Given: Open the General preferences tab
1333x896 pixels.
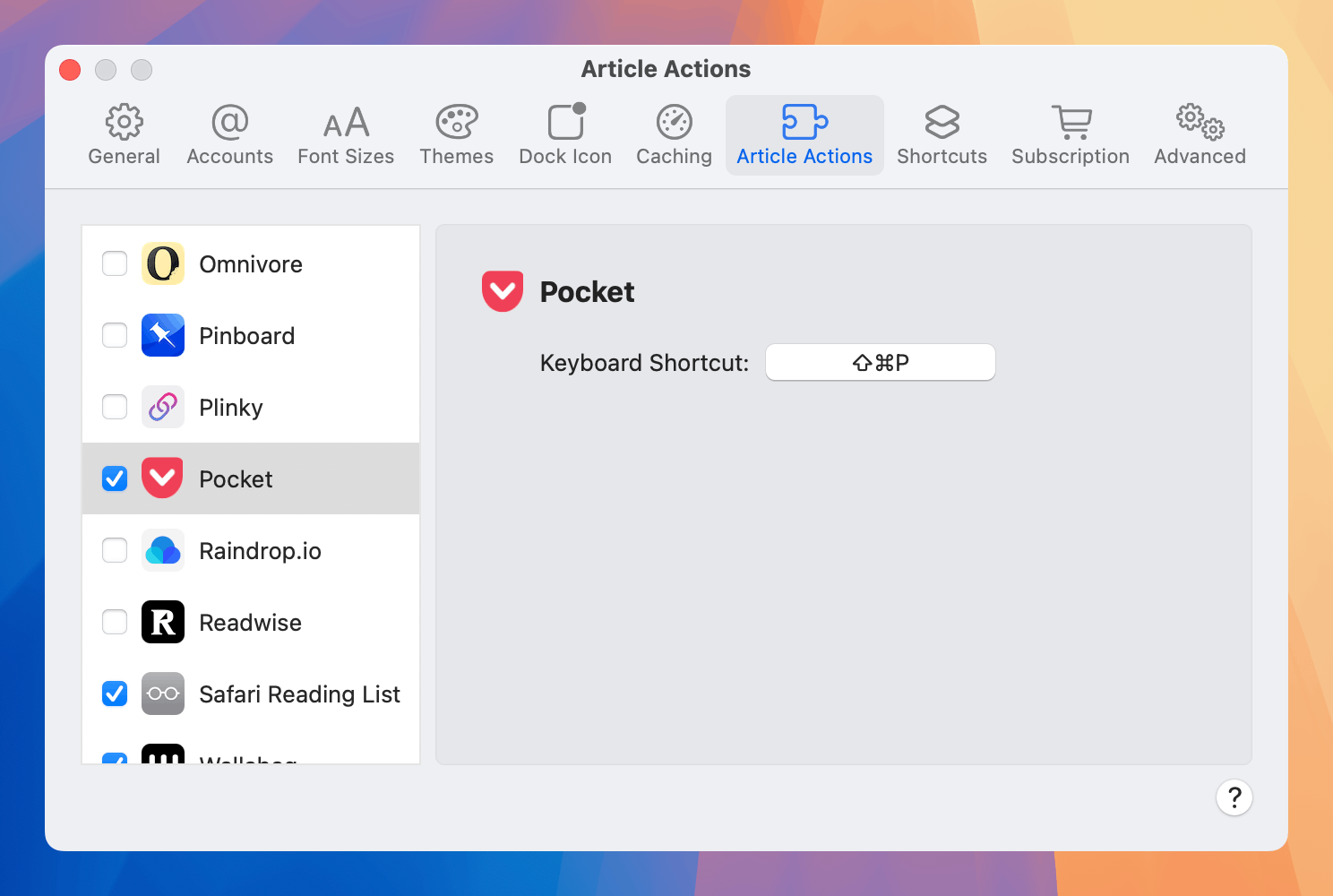Looking at the screenshot, I should [x=125, y=135].
